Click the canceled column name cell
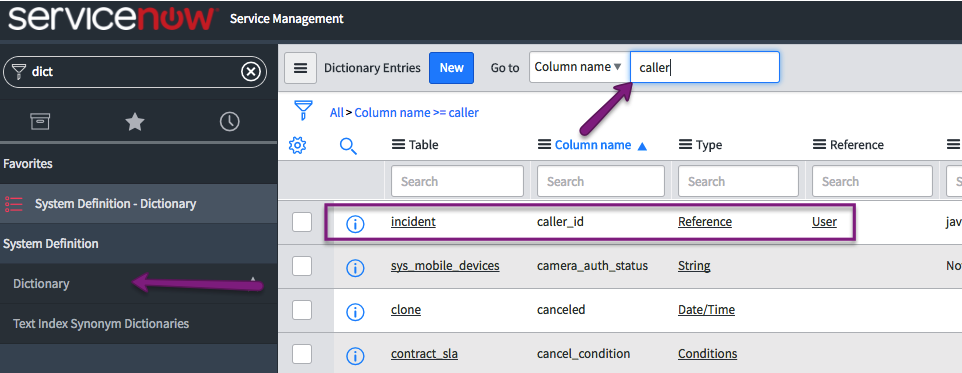 tap(561, 310)
